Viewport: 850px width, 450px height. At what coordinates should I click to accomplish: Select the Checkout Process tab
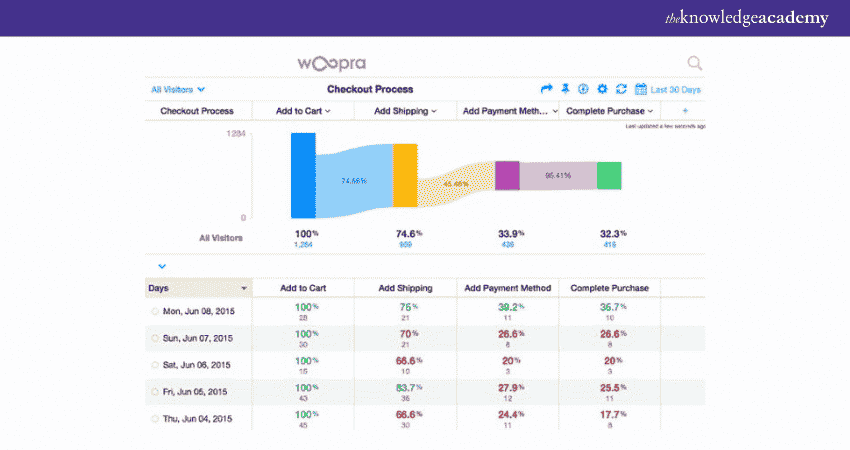(197, 111)
